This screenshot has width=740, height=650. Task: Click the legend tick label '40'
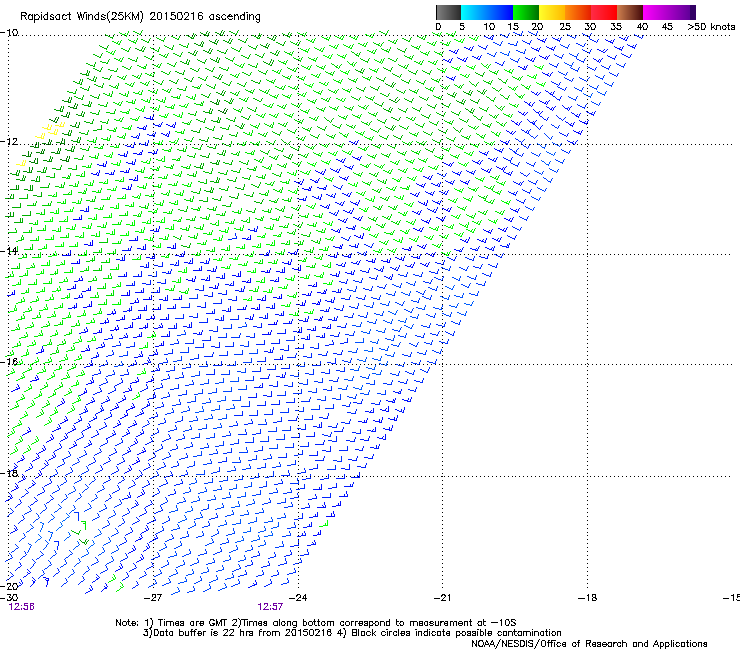(642, 27)
